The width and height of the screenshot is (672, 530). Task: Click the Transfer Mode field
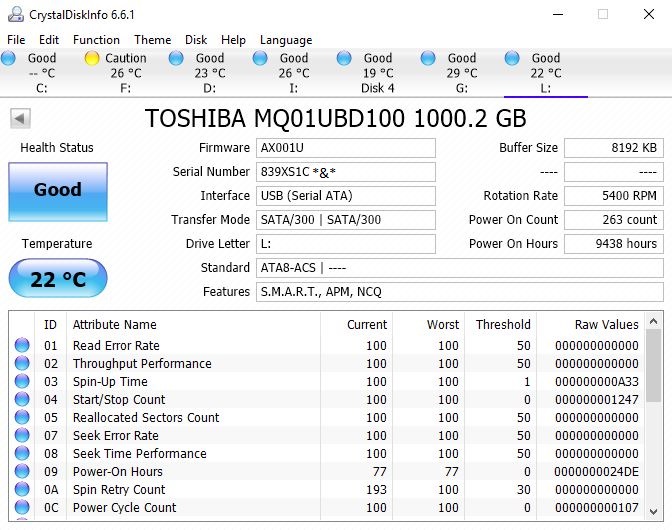[346, 220]
